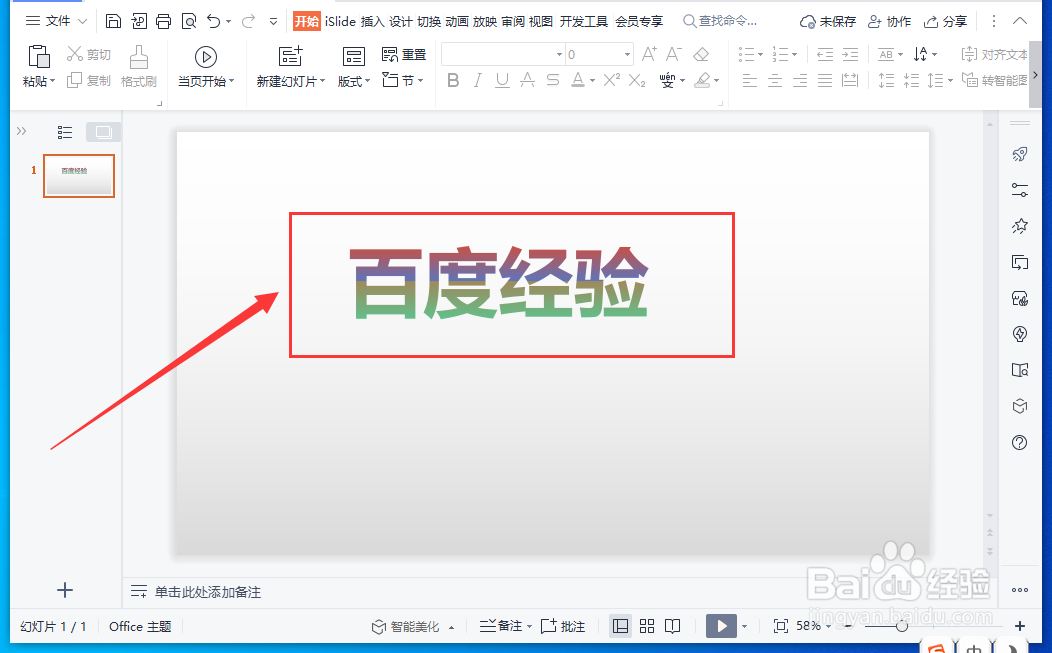Increase font size with A+ icon
The width and height of the screenshot is (1052, 653).
point(649,54)
